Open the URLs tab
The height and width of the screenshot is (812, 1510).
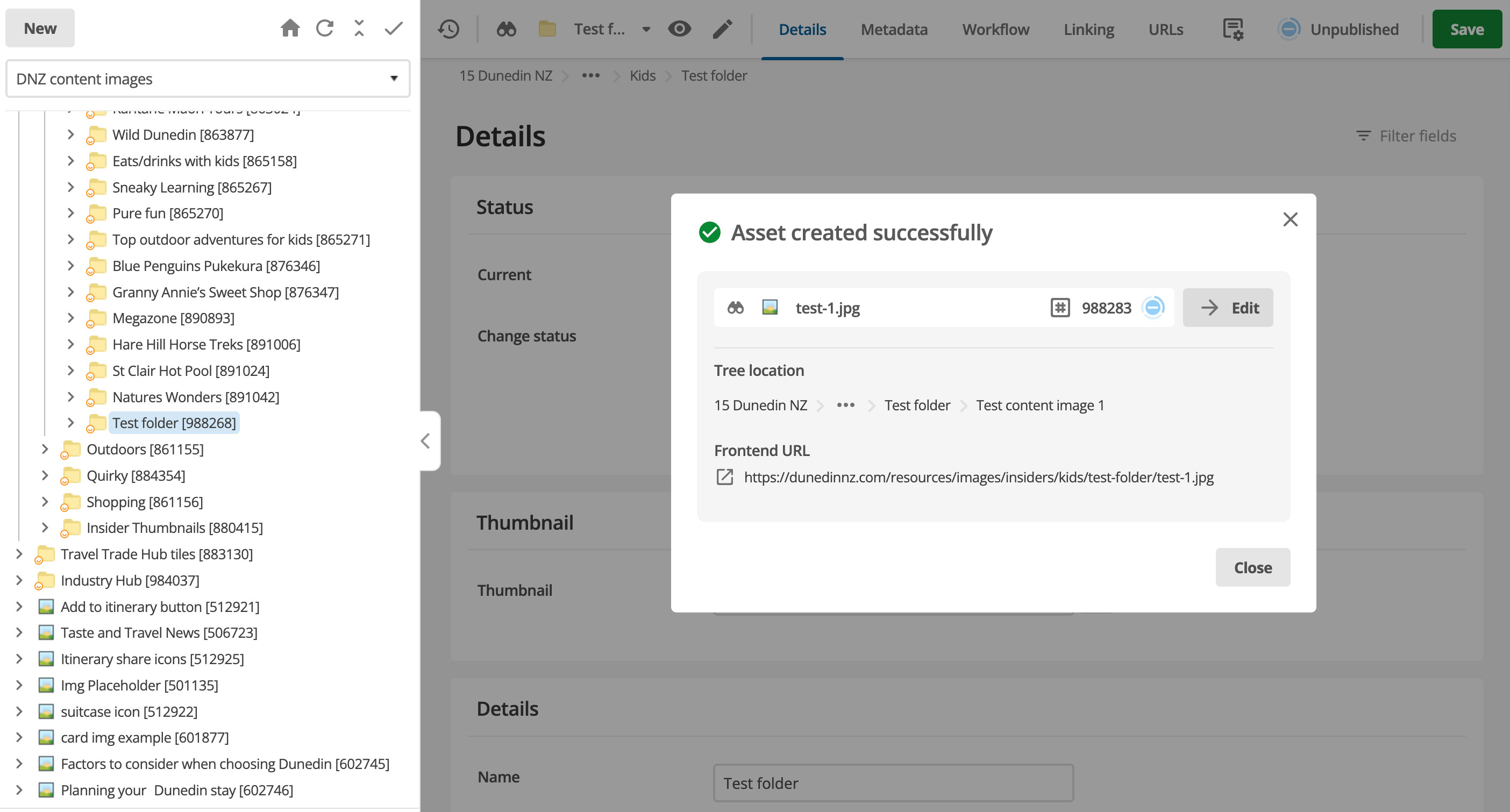pos(1165,30)
